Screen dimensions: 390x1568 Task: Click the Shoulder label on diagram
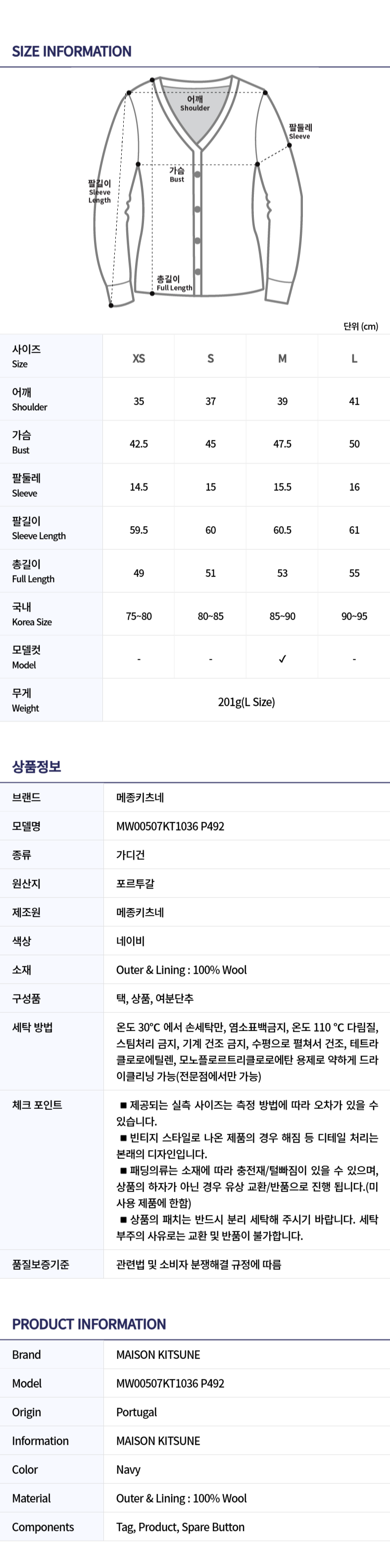click(x=195, y=104)
